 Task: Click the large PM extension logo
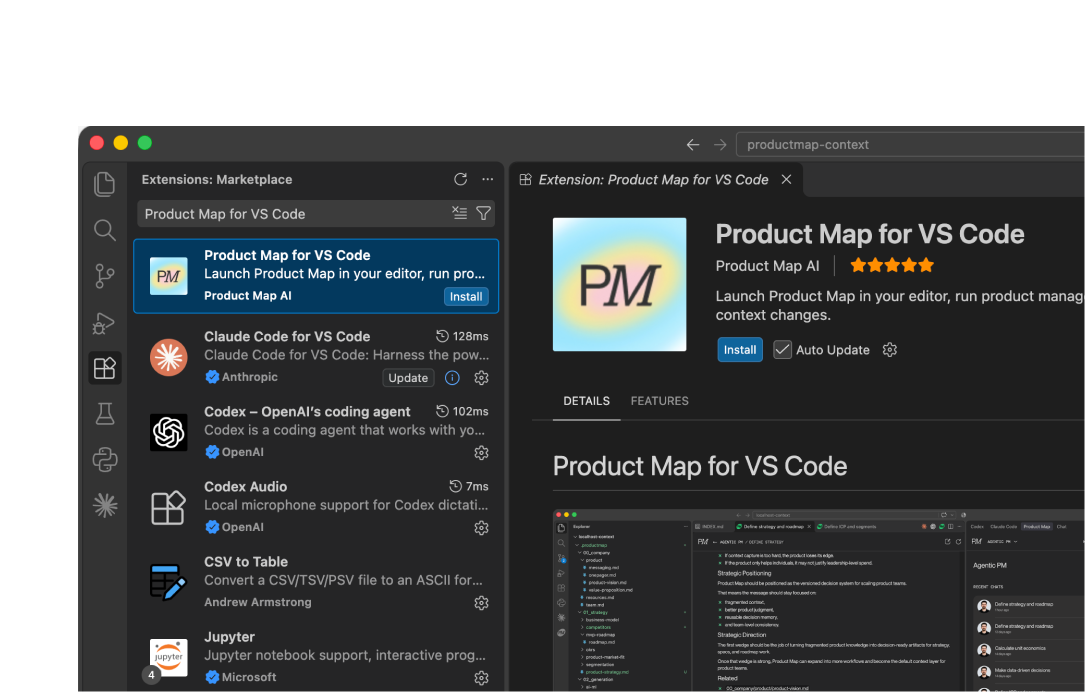[619, 284]
